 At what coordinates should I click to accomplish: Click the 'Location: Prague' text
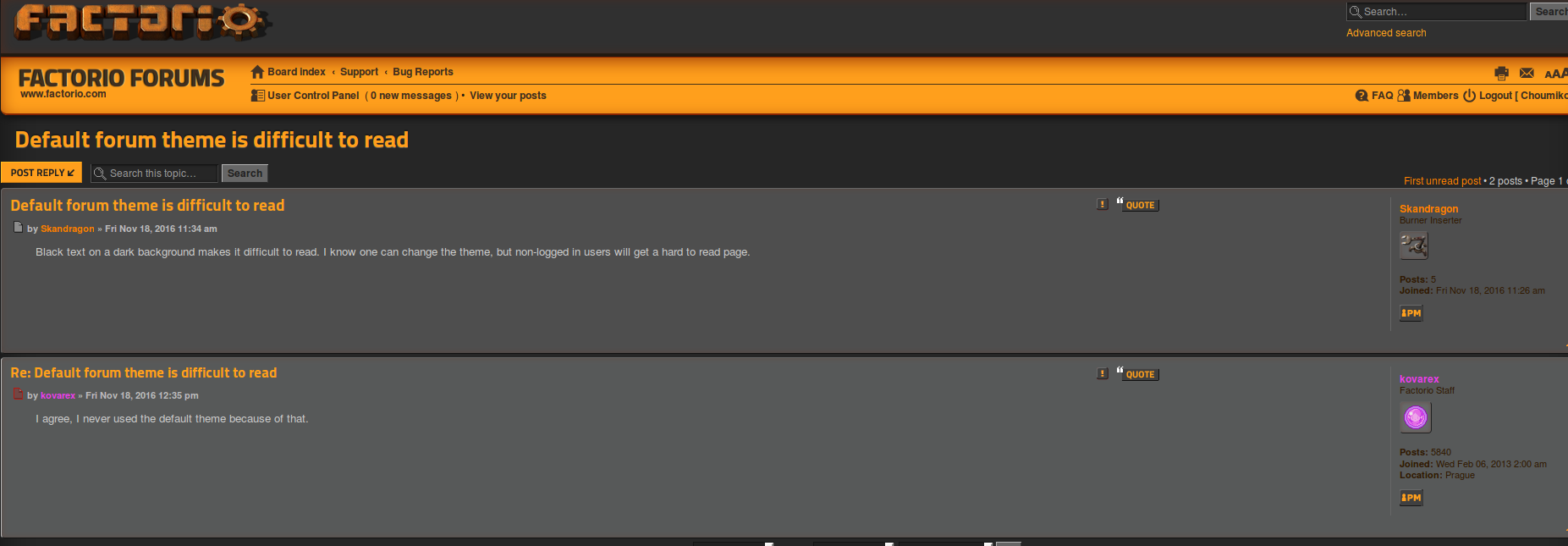click(x=1437, y=475)
